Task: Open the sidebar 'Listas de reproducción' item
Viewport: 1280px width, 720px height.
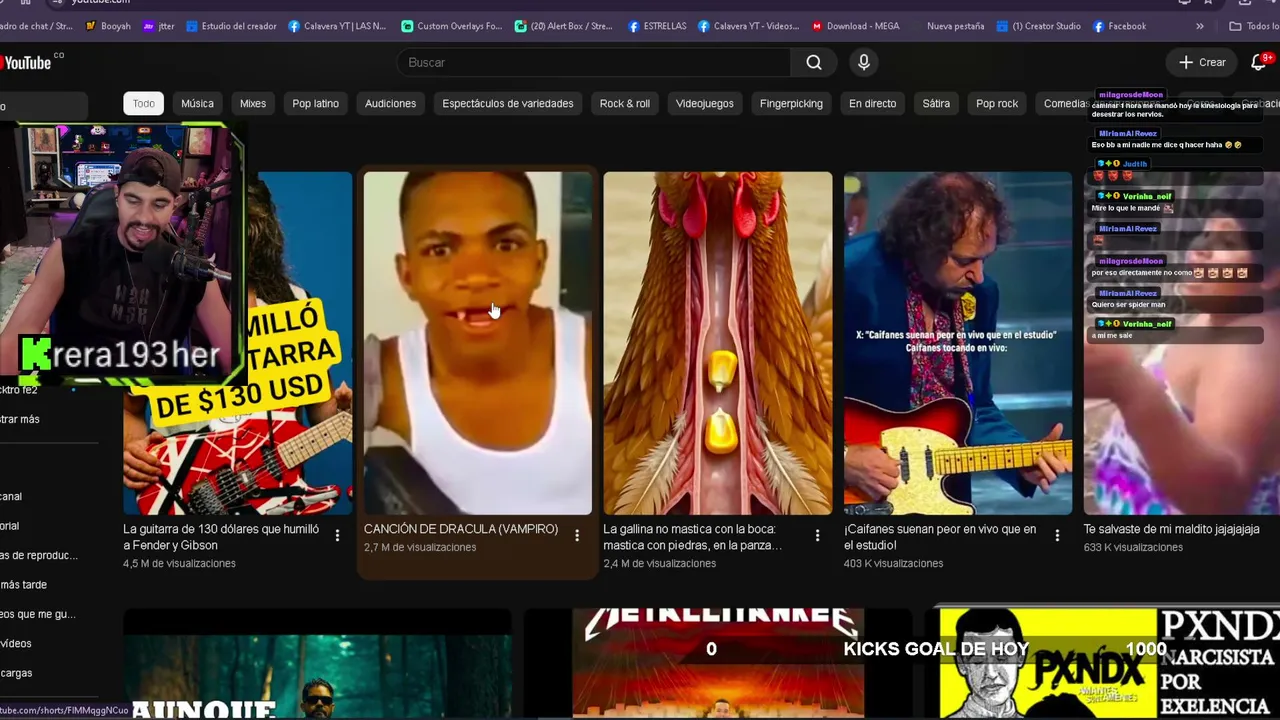Action: point(38,555)
